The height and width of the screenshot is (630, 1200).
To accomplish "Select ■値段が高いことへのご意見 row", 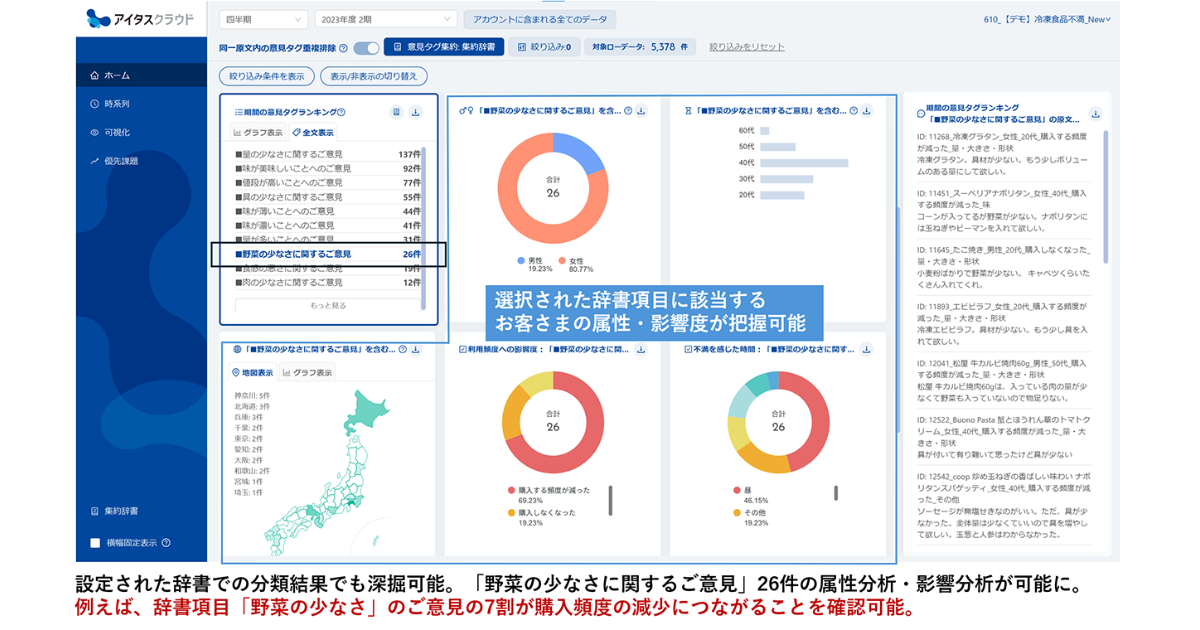I will pyautogui.click(x=328, y=183).
